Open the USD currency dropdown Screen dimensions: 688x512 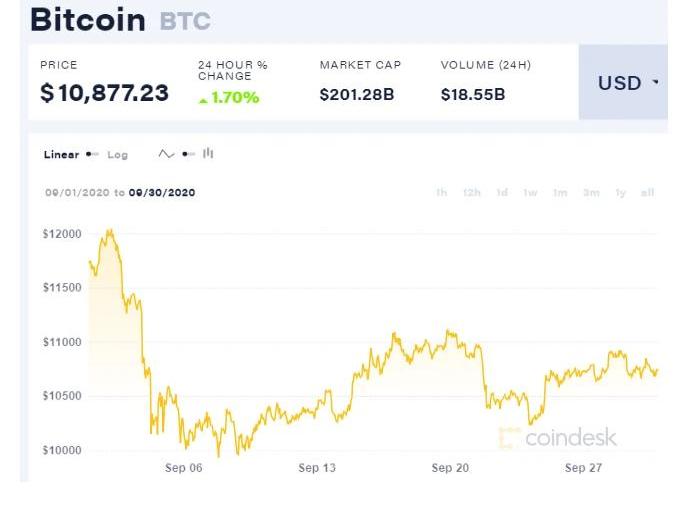[x=622, y=83]
